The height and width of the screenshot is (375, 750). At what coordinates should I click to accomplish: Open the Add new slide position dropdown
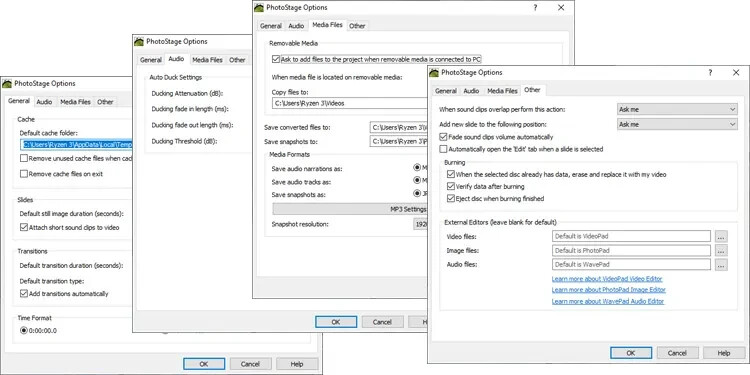coord(677,124)
